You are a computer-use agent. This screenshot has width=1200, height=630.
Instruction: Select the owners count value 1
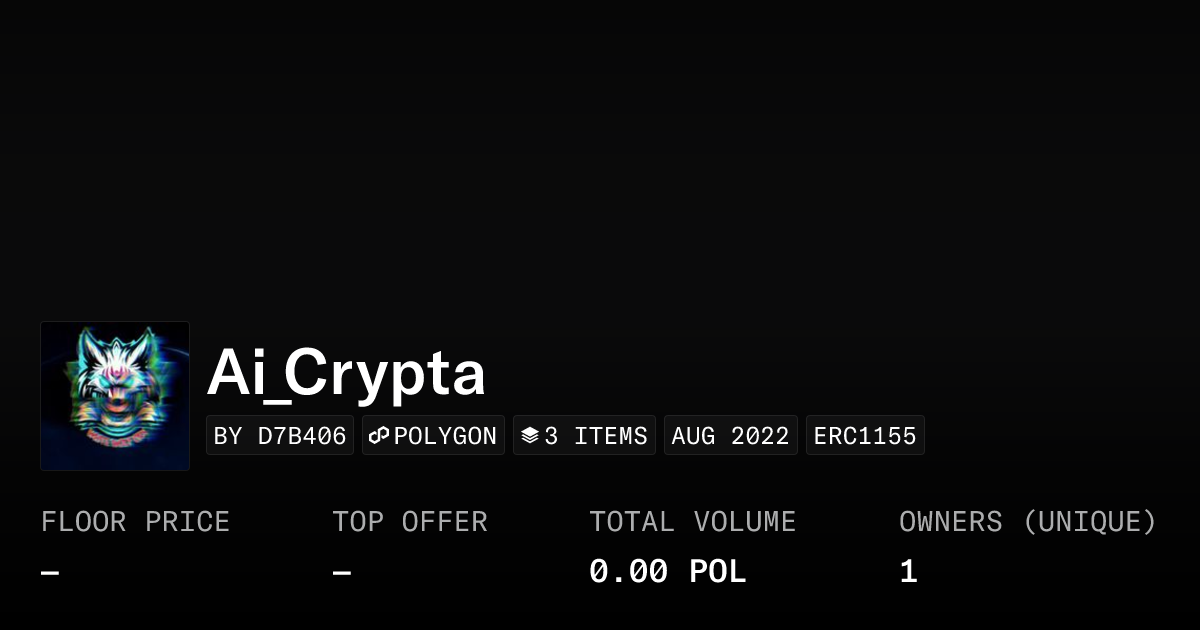907,571
